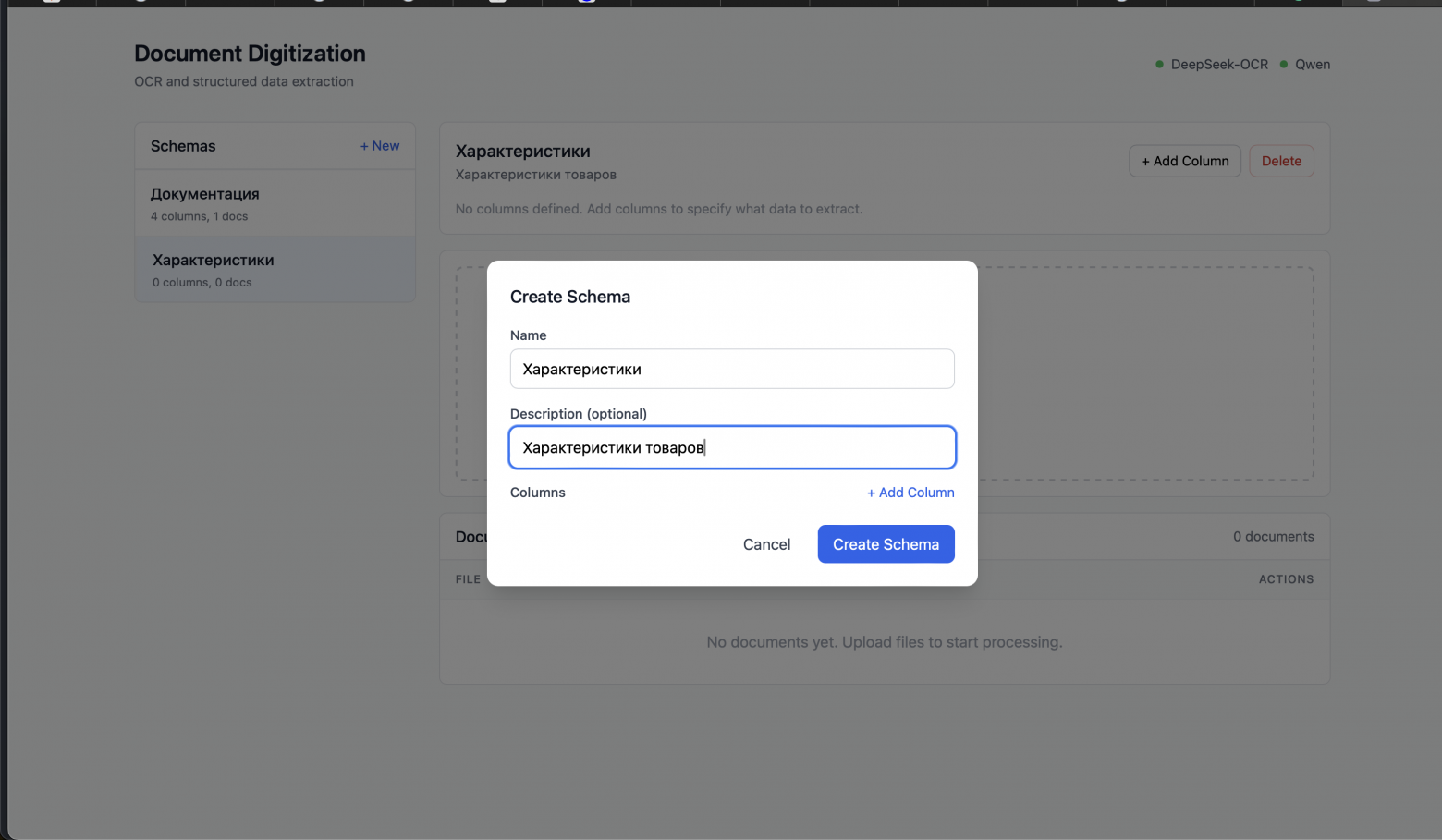The height and width of the screenshot is (840, 1442).
Task: Click the Name input field in dialog
Action: 731,369
